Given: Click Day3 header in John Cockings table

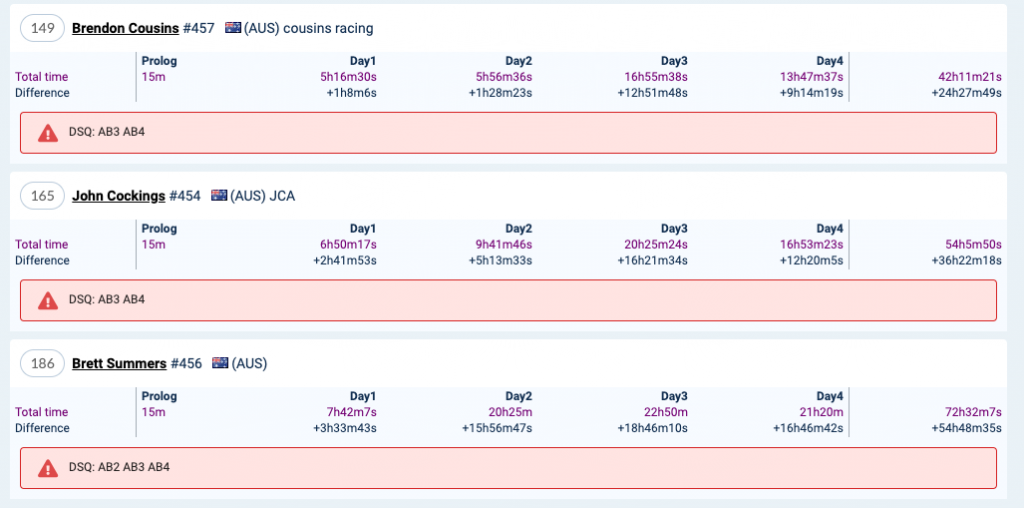Looking at the screenshot, I should click(x=674, y=229).
